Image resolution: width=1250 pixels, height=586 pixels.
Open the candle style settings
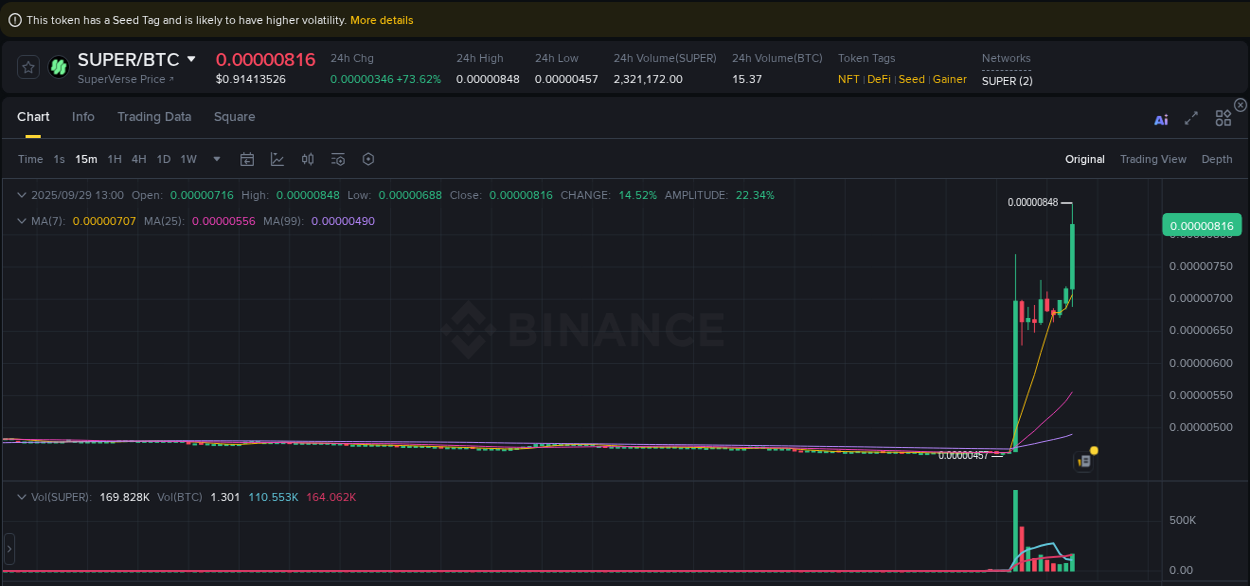click(307, 158)
